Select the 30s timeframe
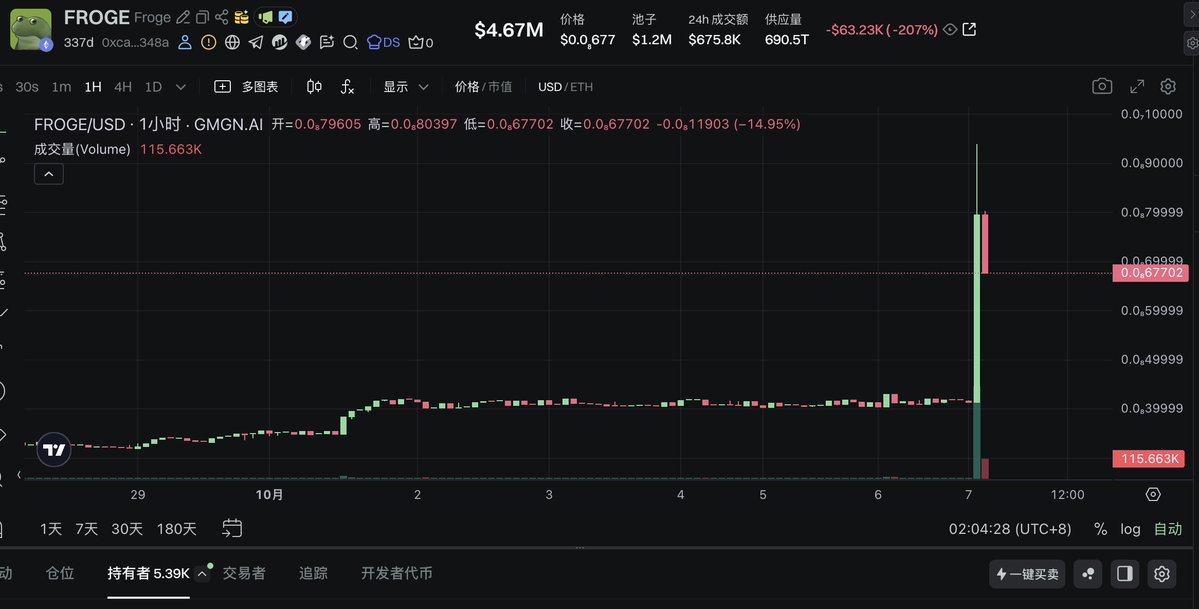The width and height of the screenshot is (1199, 609). pos(27,86)
